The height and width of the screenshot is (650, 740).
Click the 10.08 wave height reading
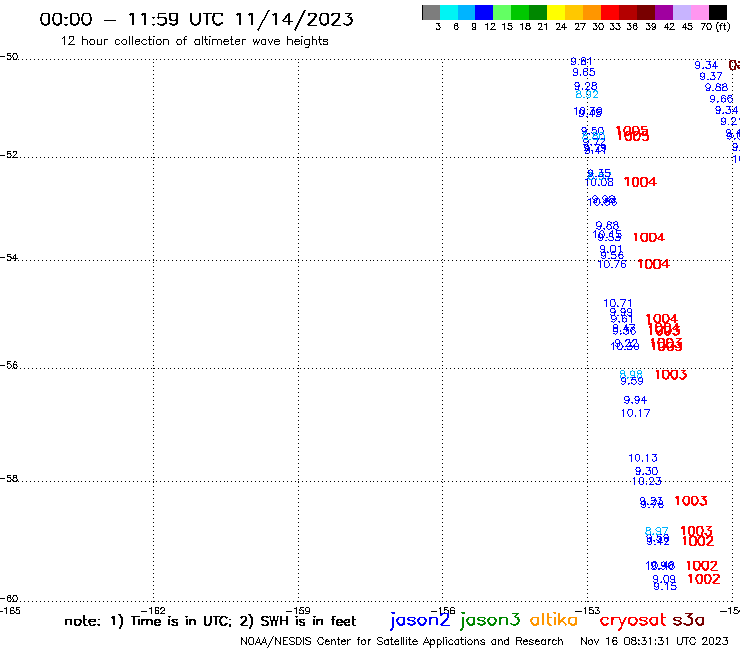pos(599,182)
